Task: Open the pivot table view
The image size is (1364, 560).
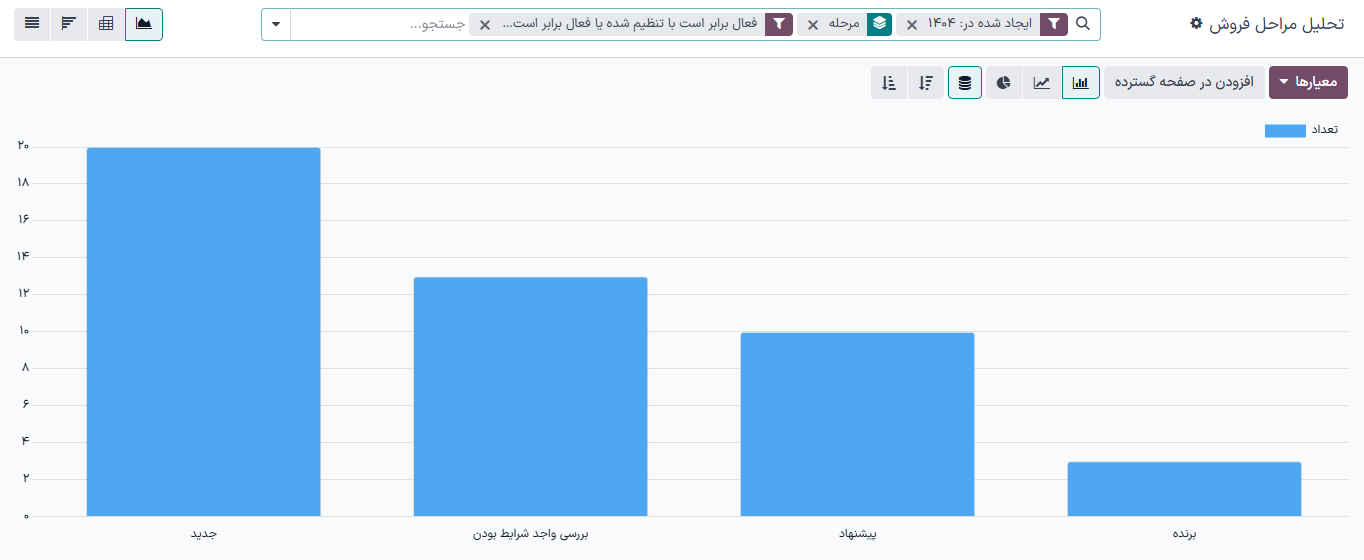Action: pos(106,23)
